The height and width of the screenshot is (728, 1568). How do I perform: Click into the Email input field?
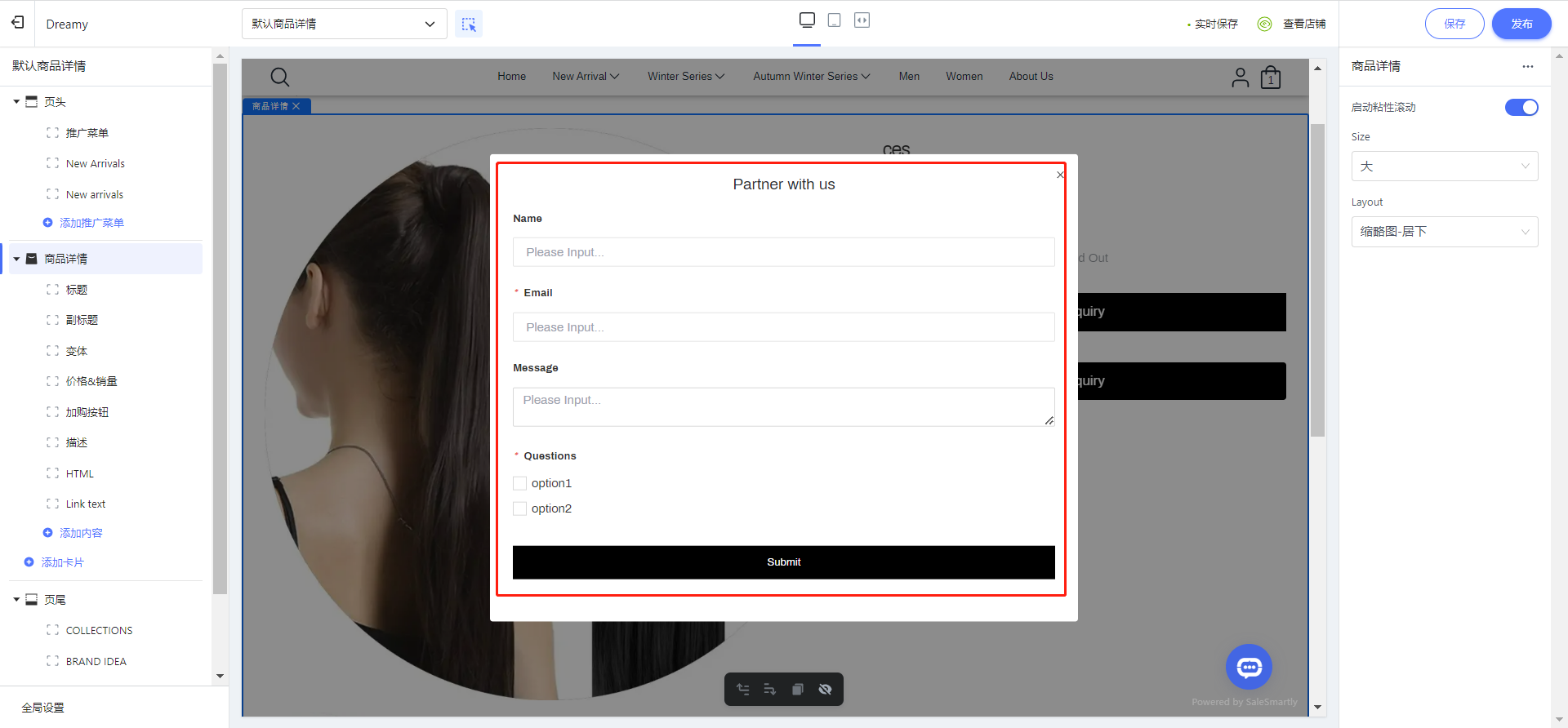(784, 327)
